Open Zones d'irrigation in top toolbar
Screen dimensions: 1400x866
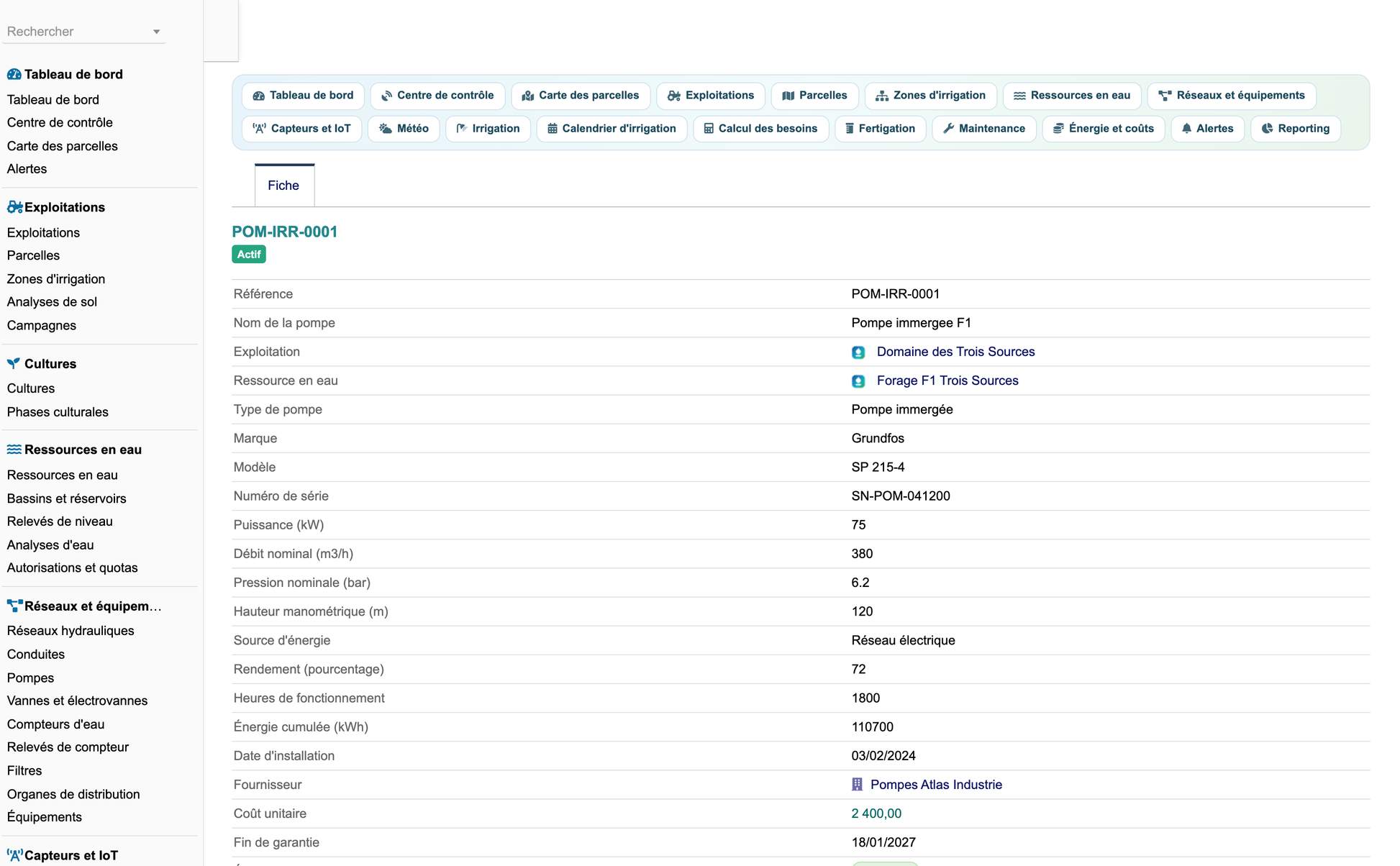(x=930, y=96)
